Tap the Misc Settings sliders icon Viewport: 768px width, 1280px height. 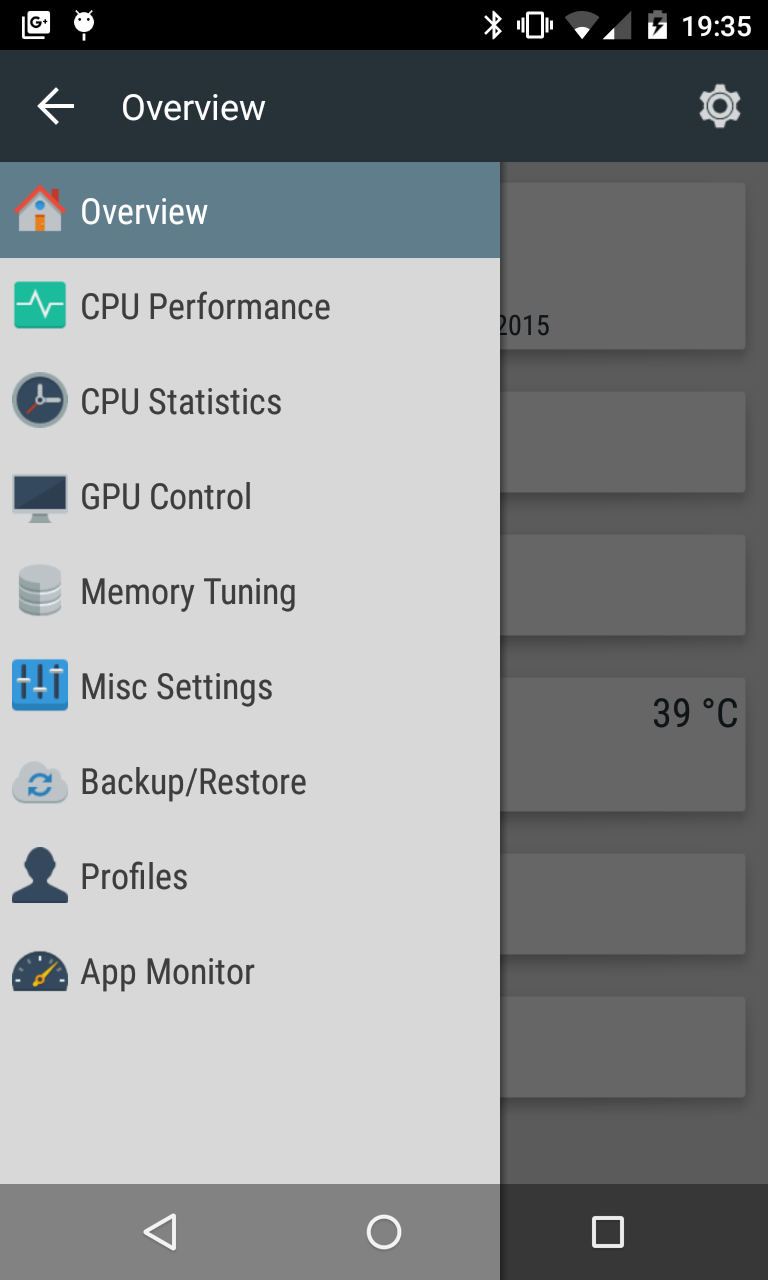[x=40, y=686]
